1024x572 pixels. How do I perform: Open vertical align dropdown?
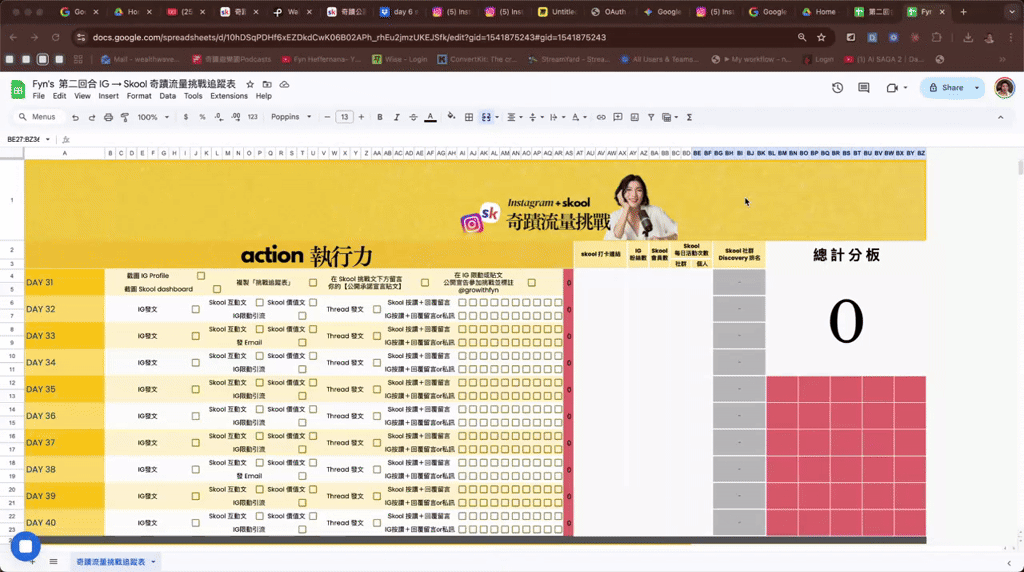click(535, 118)
